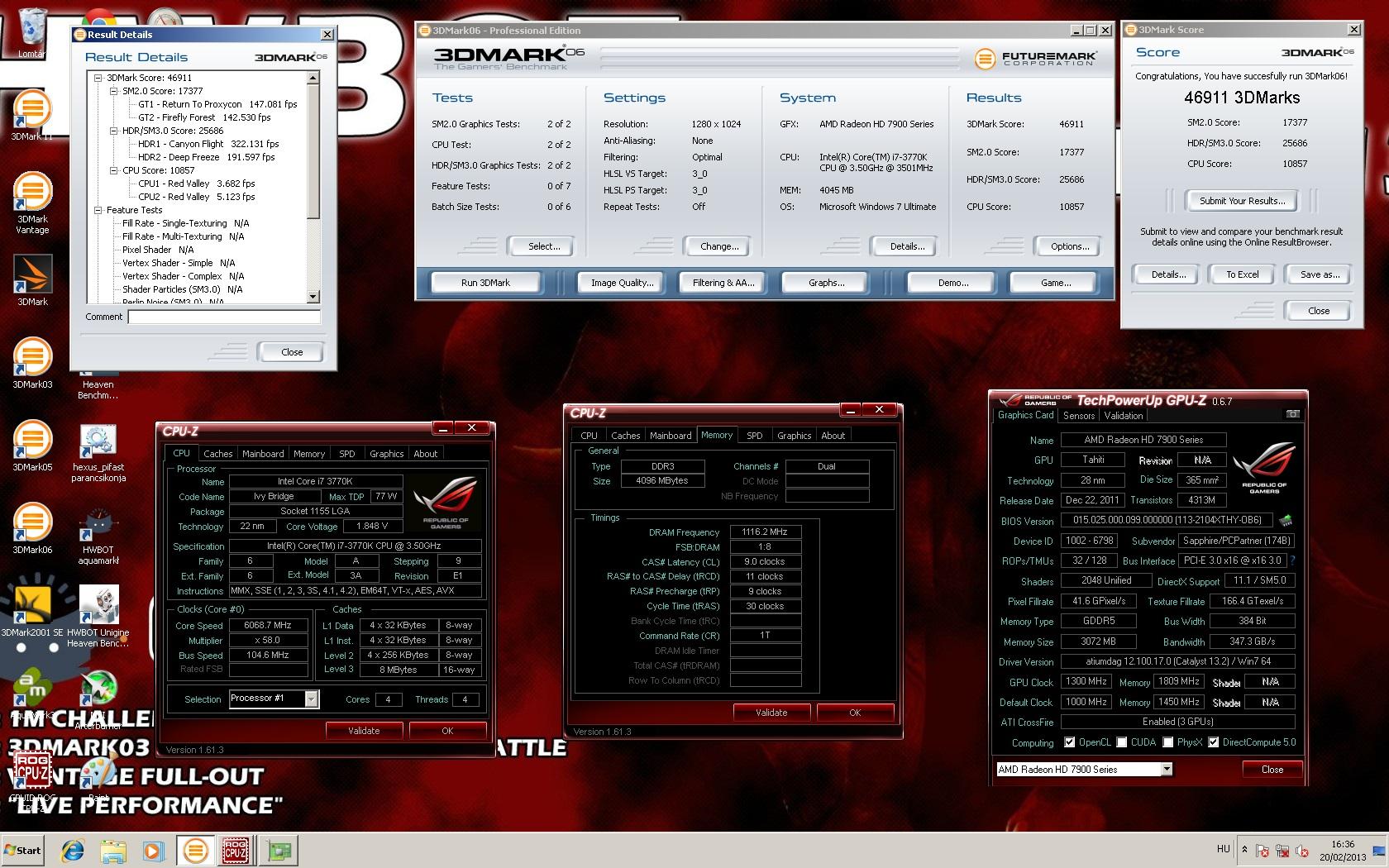Click the Settings Change... button
The image size is (1389, 868).
click(x=719, y=246)
